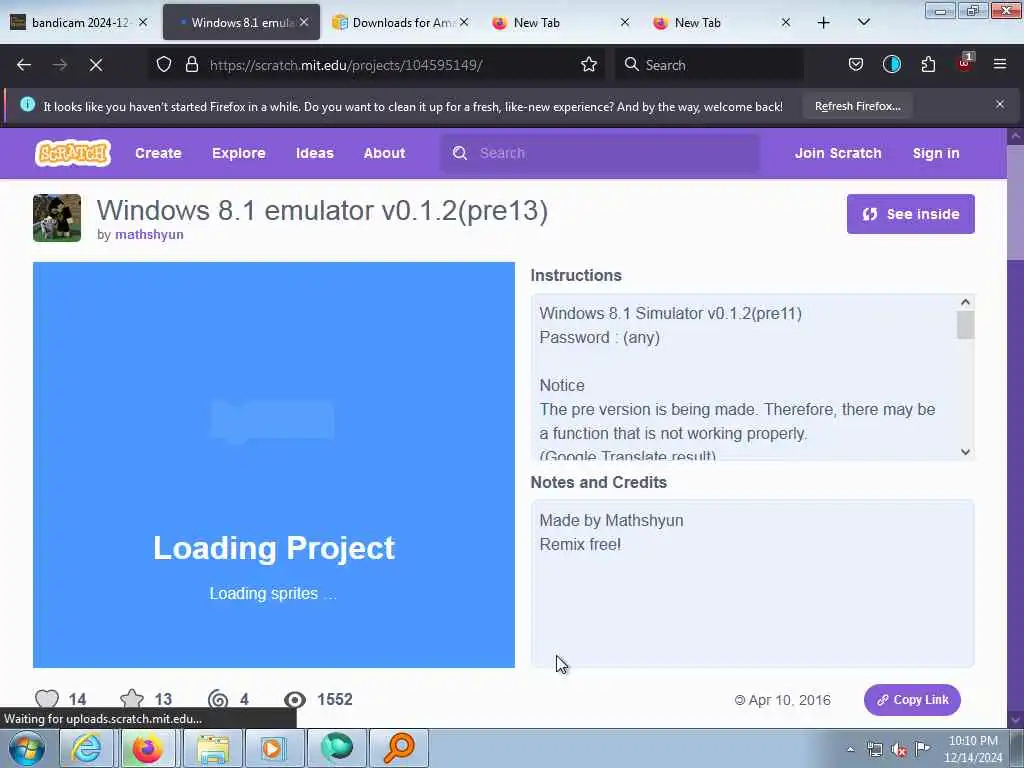Go back with the browser back arrow
The width and height of the screenshot is (1024, 768).
coord(24,65)
